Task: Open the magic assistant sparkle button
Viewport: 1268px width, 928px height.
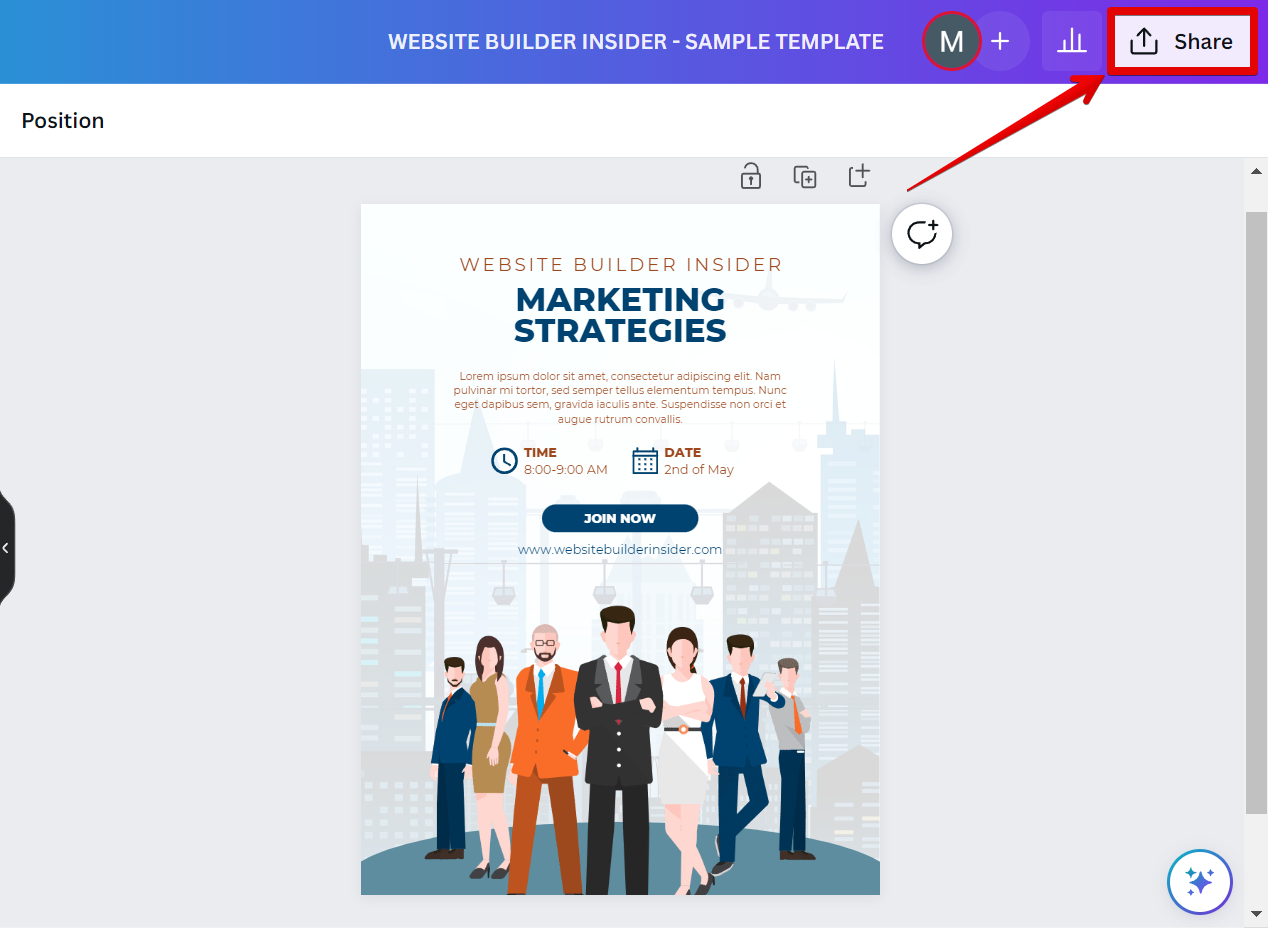Action: click(1199, 881)
